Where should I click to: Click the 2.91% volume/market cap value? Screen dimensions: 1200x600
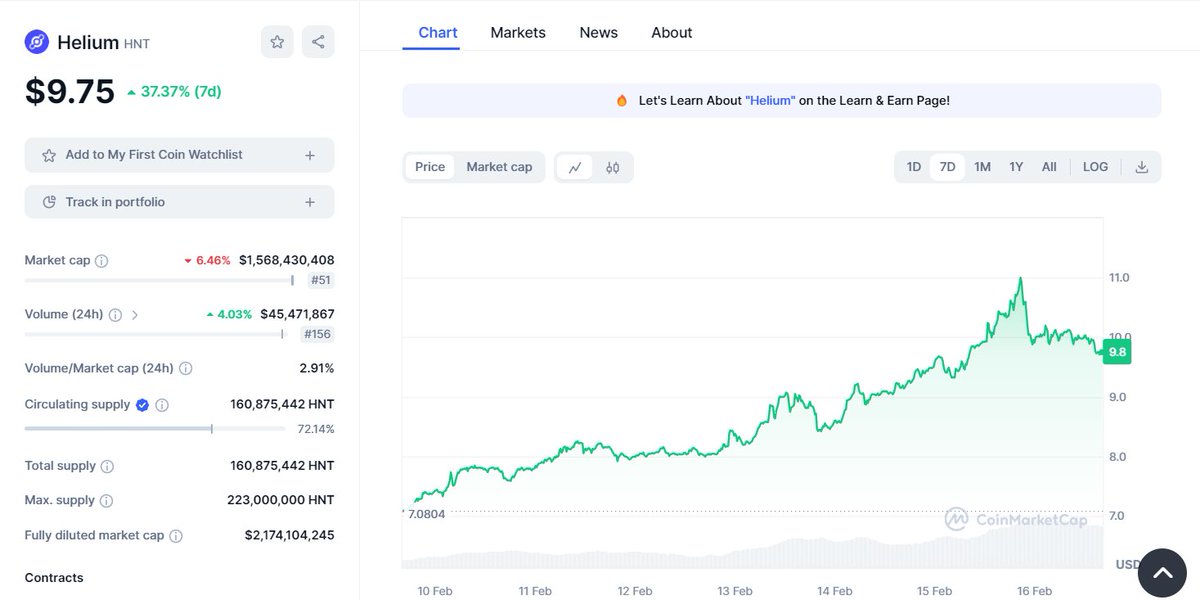tap(317, 369)
